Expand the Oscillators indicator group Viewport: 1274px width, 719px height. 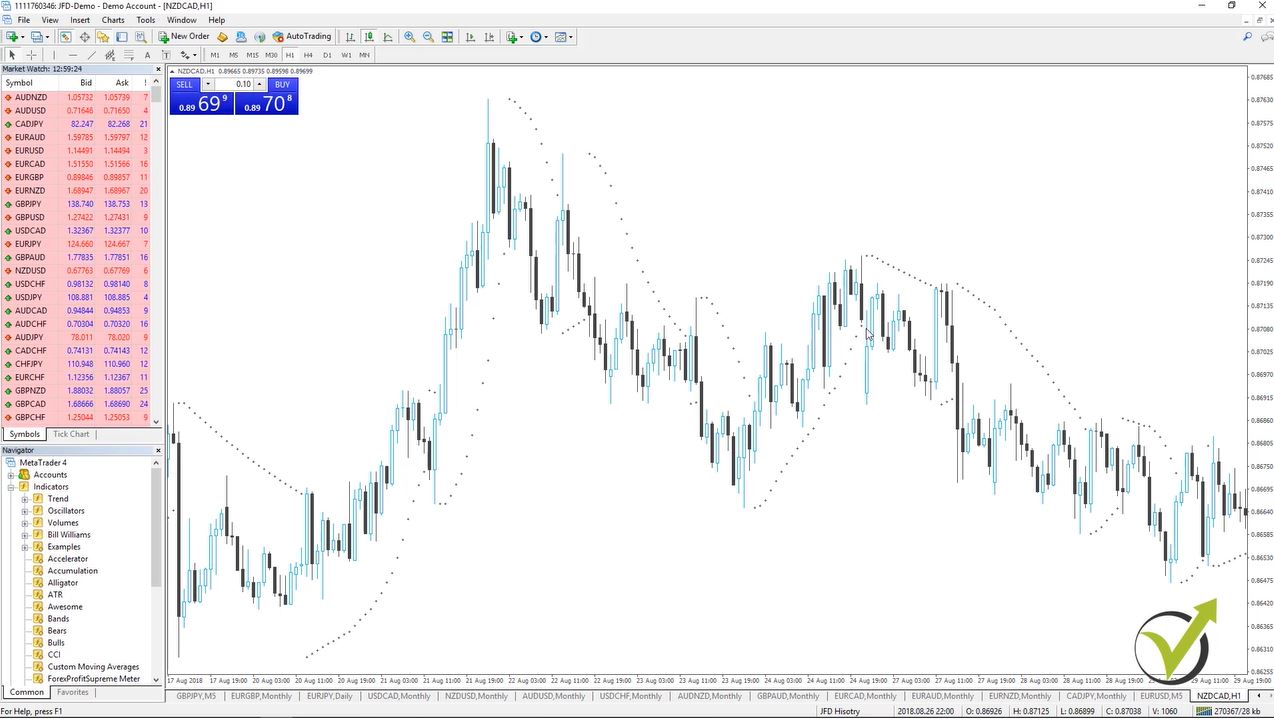coord(24,511)
